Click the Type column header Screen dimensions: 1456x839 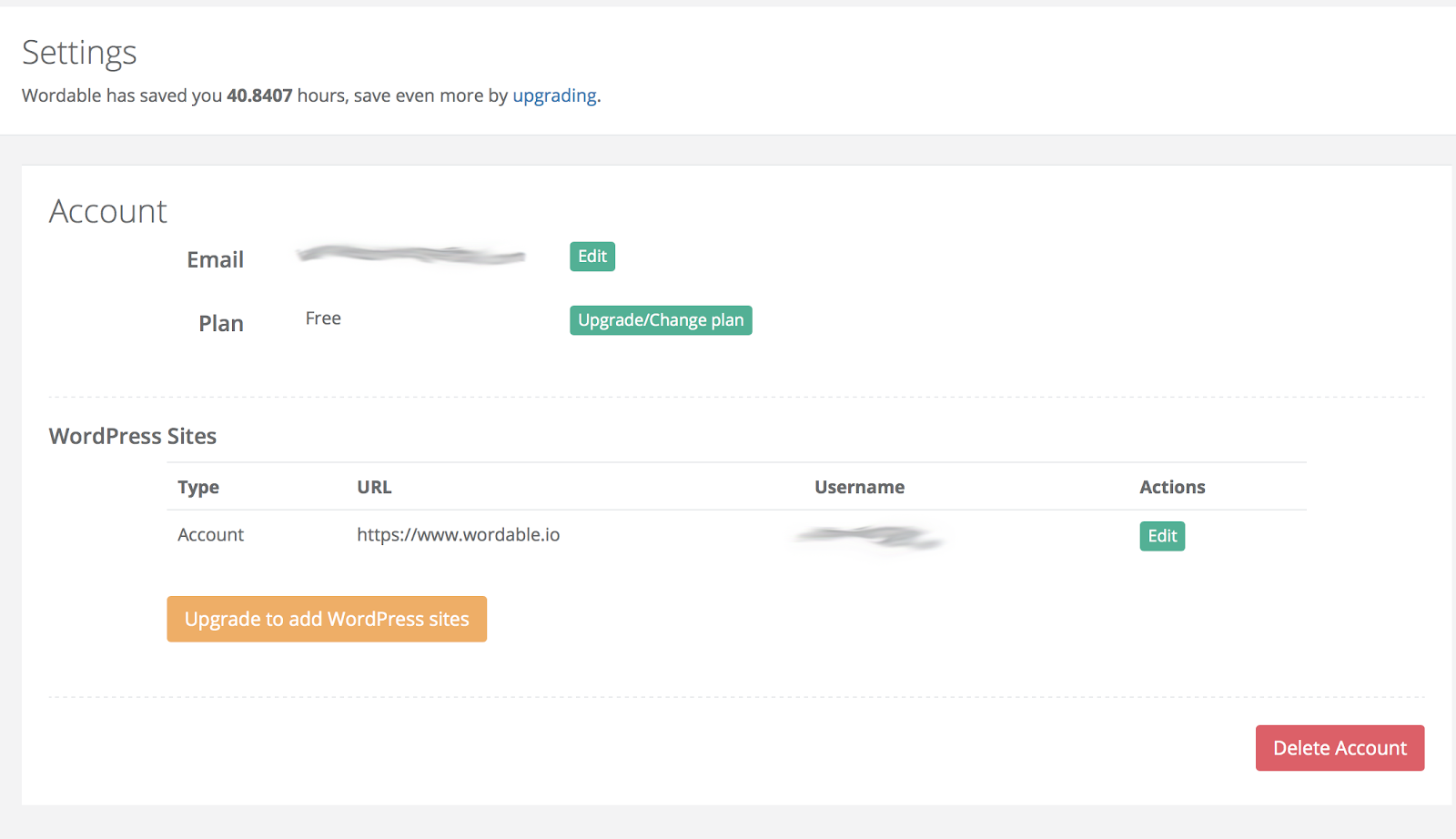198,488
